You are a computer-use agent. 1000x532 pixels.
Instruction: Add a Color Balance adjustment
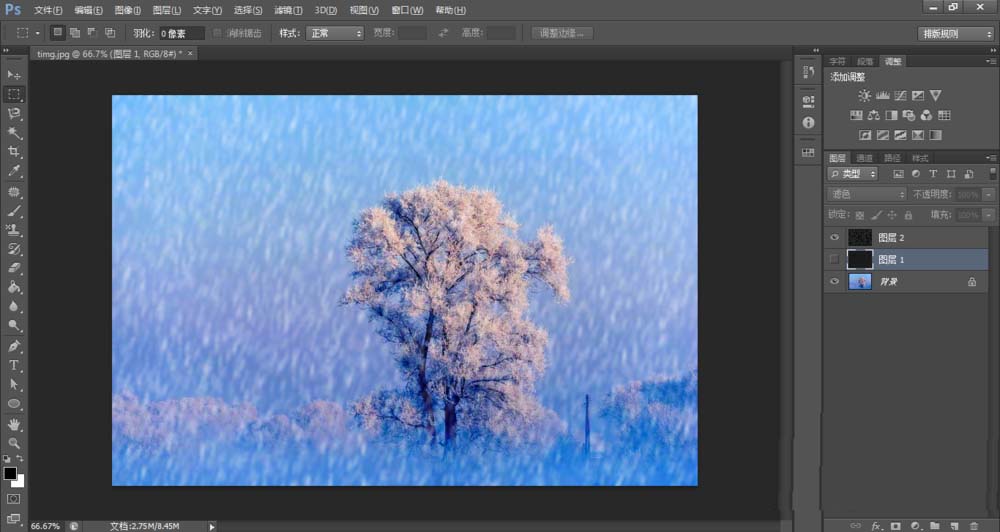(874, 115)
